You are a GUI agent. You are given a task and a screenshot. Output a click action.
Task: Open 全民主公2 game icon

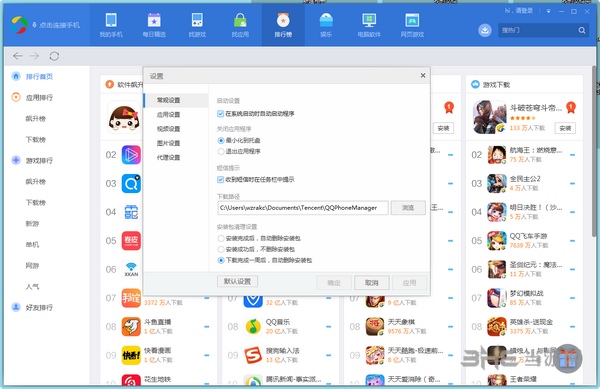[x=497, y=184]
